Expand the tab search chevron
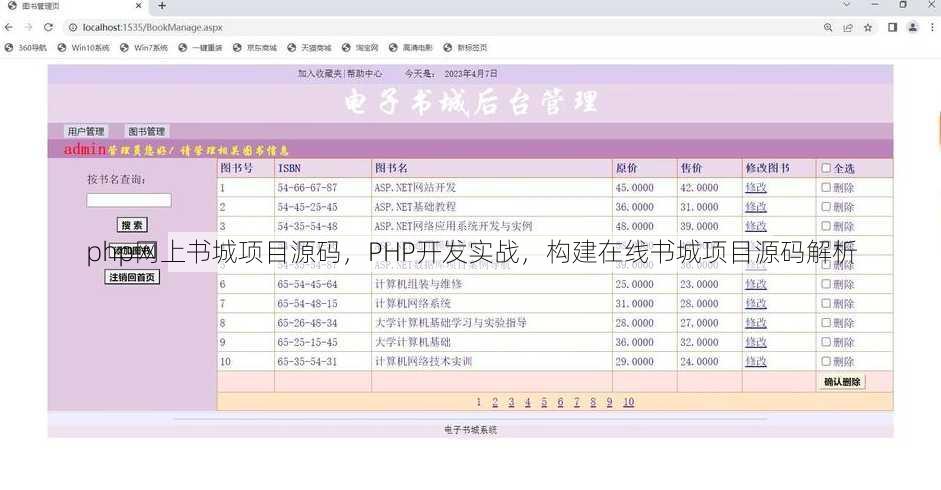941x490 pixels. coord(847,5)
